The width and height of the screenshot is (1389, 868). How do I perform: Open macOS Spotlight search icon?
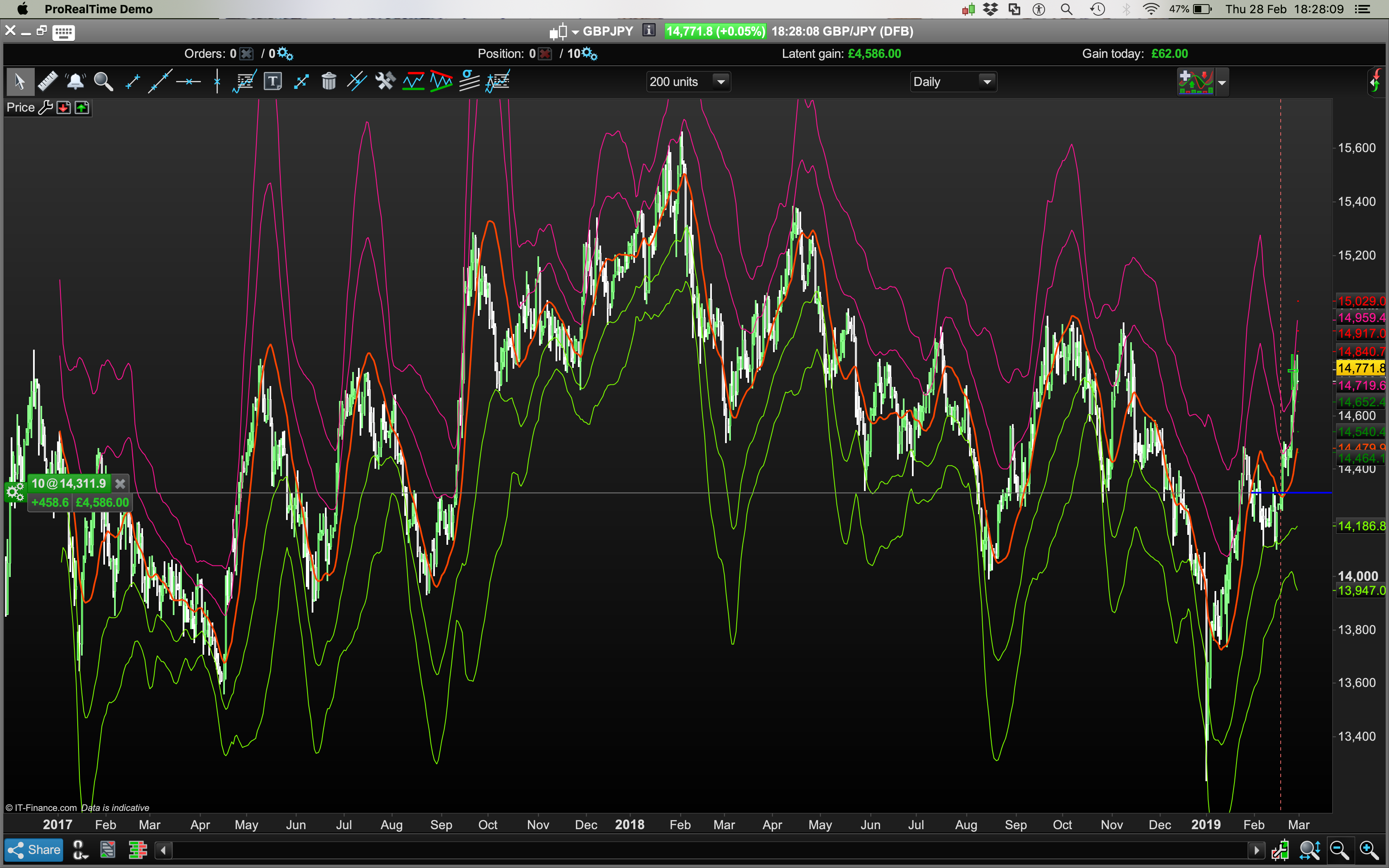[1067, 9]
